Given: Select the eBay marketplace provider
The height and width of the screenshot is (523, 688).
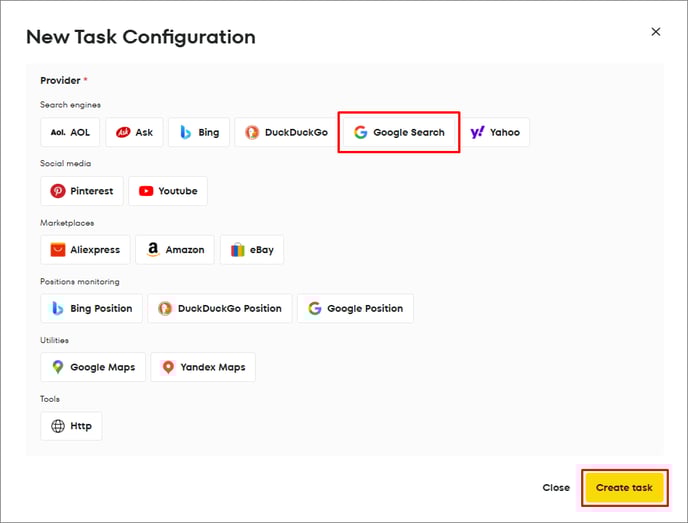Looking at the screenshot, I should (252, 250).
